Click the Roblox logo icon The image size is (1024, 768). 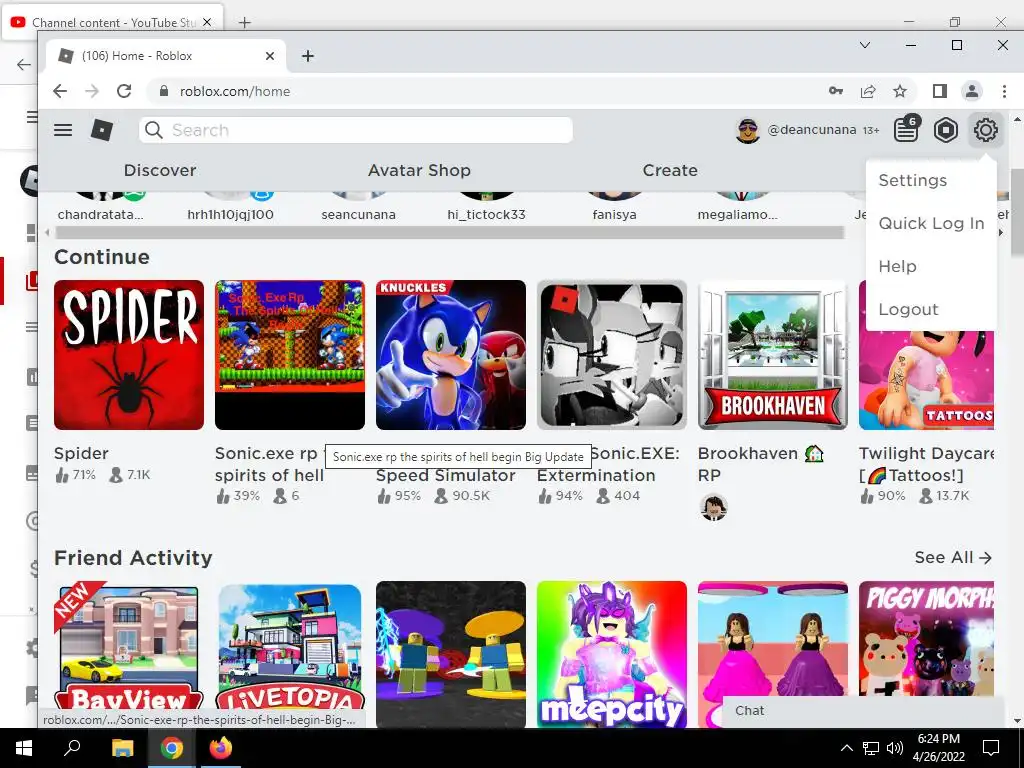pyautogui.click(x=101, y=130)
